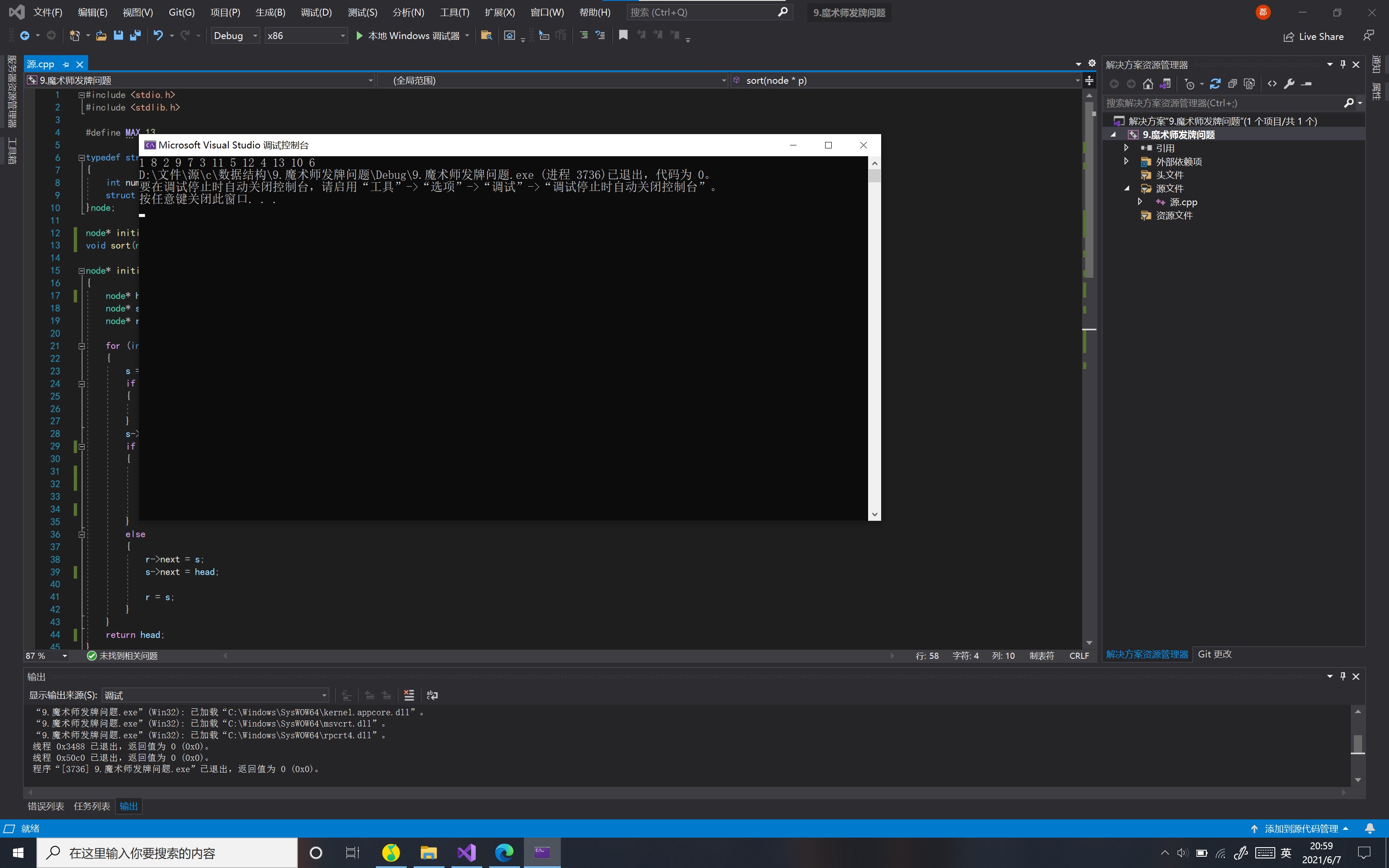The image size is (1389, 868).
Task: Collapse the 源文件 folder node
Action: point(1127,188)
